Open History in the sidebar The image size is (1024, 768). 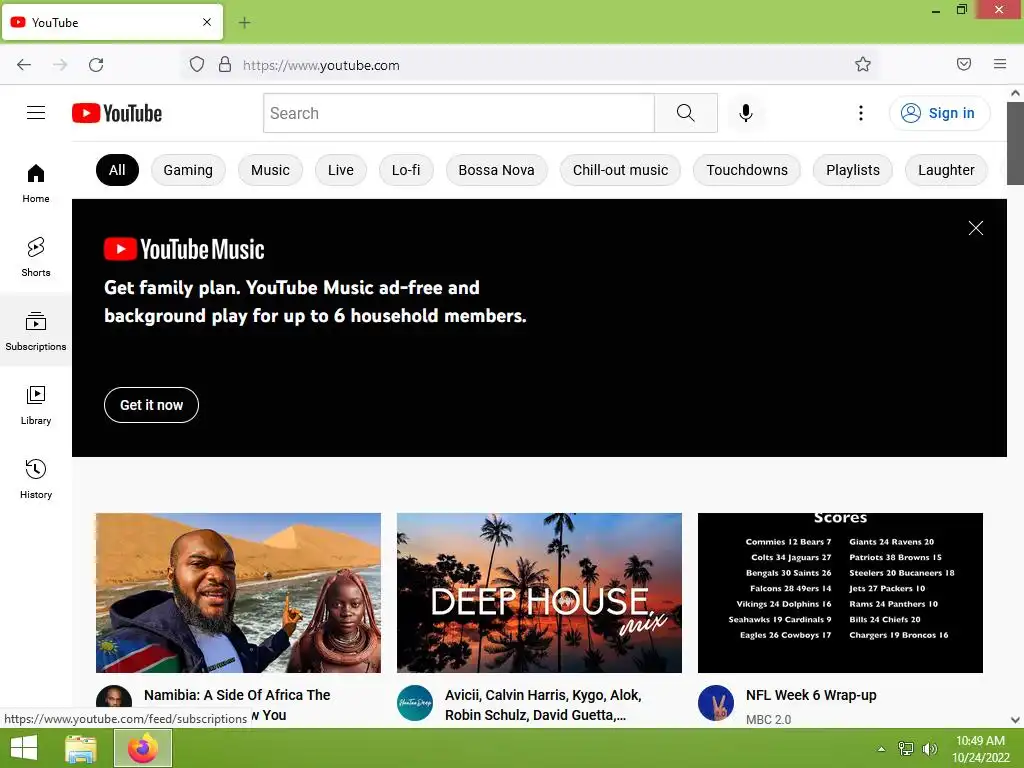36,479
